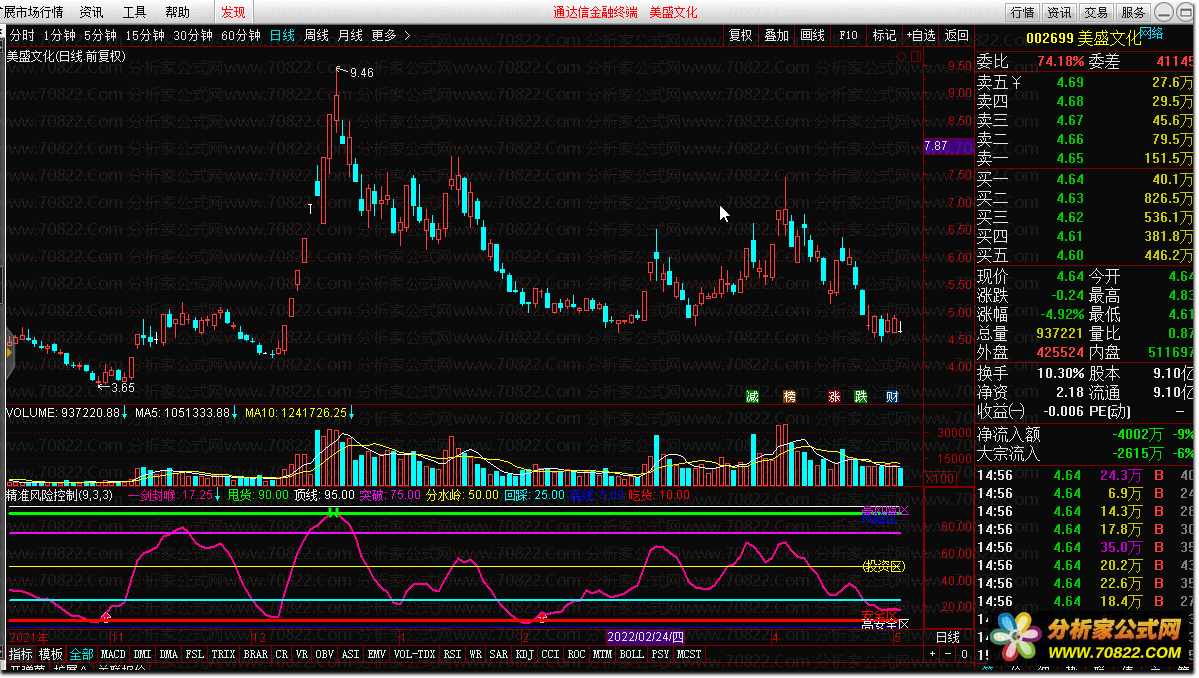This screenshot has width=1199, height=678.
Task: Select the 全部 indicator category
Action: point(81,654)
